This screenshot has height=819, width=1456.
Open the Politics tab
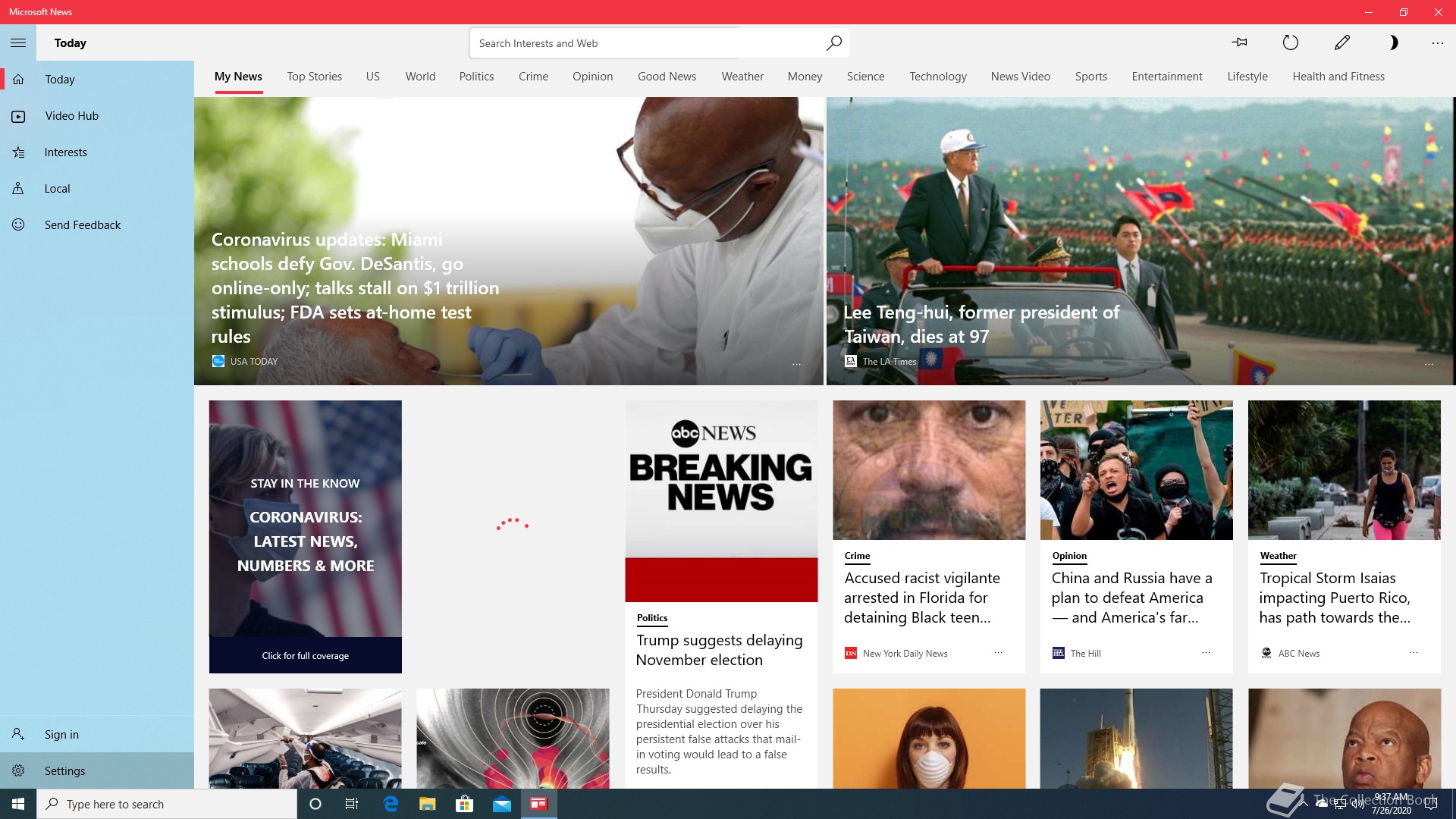[476, 77]
